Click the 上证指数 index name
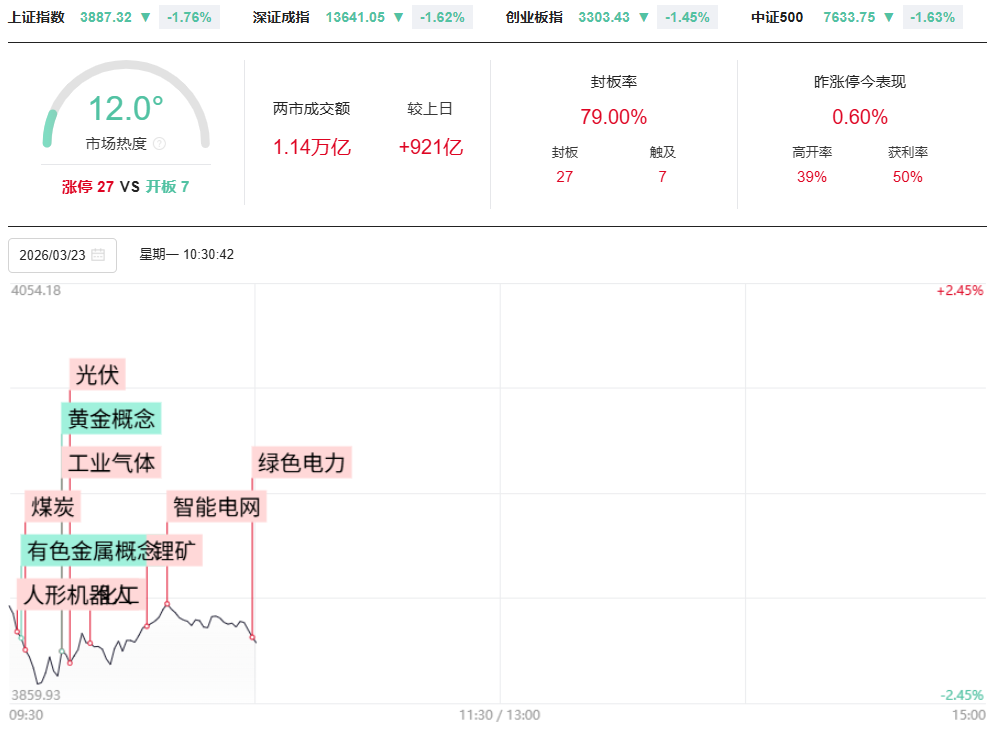This screenshot has height=731, width=996. [x=36, y=17]
